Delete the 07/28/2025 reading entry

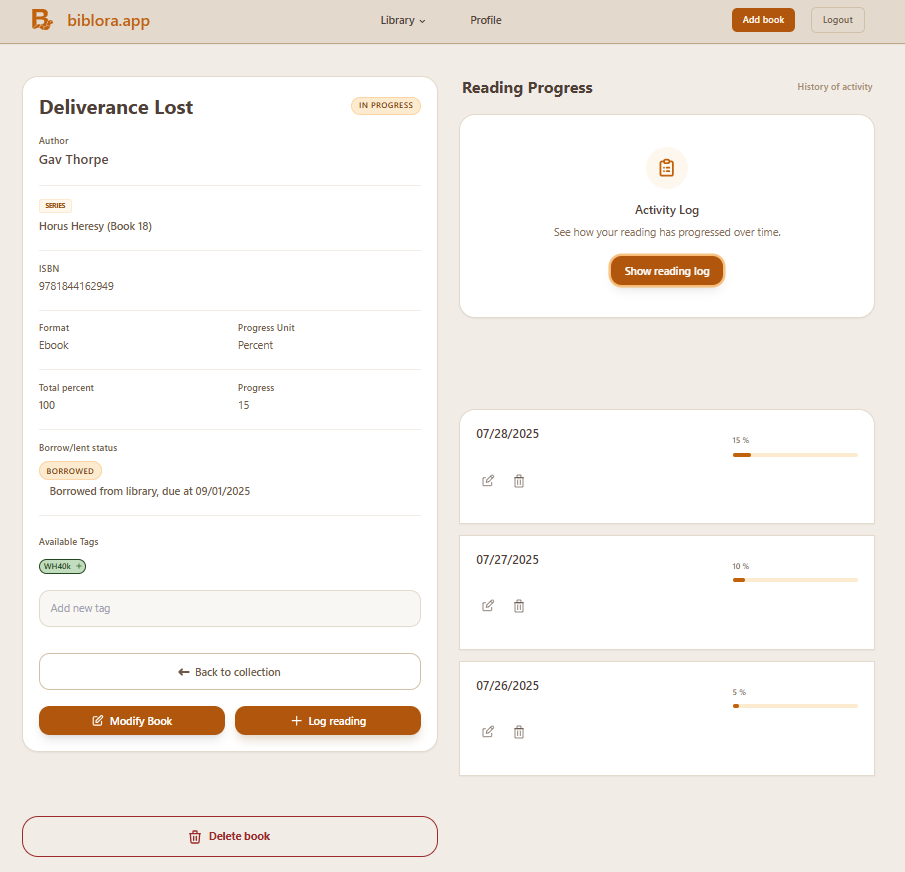click(519, 481)
